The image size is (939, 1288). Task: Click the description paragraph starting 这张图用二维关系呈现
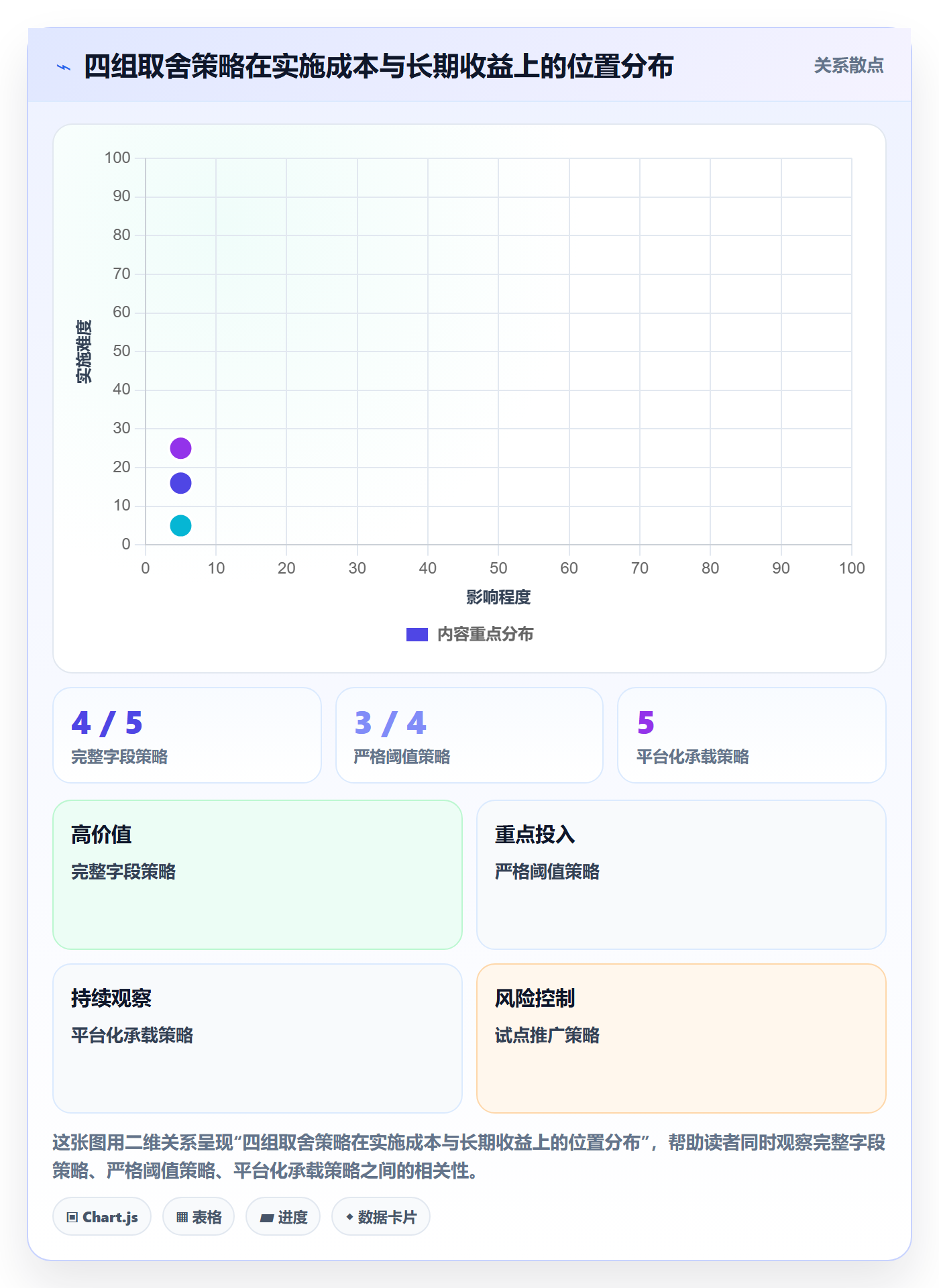(469, 1157)
